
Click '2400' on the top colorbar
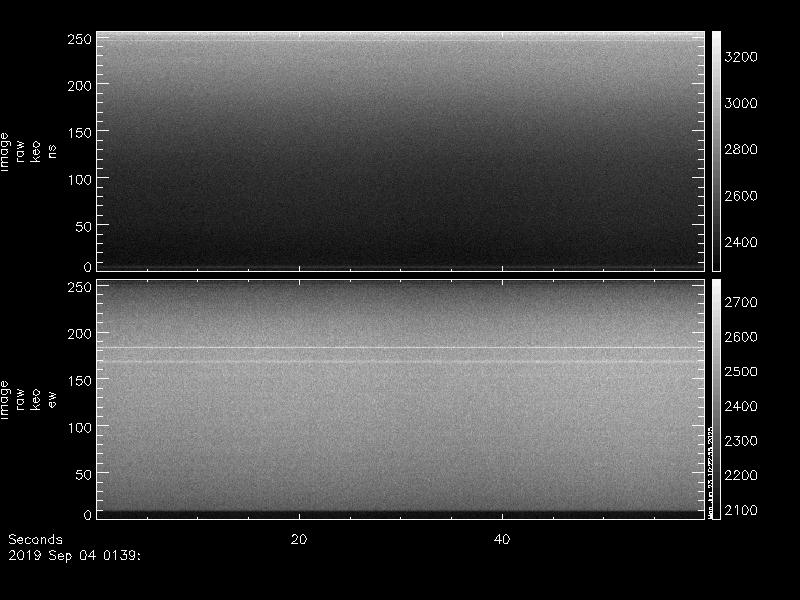(x=741, y=242)
